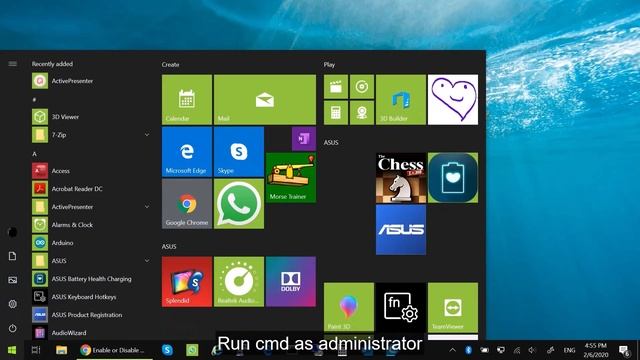Expand the Start menu hamburger navigation

tap(13, 64)
